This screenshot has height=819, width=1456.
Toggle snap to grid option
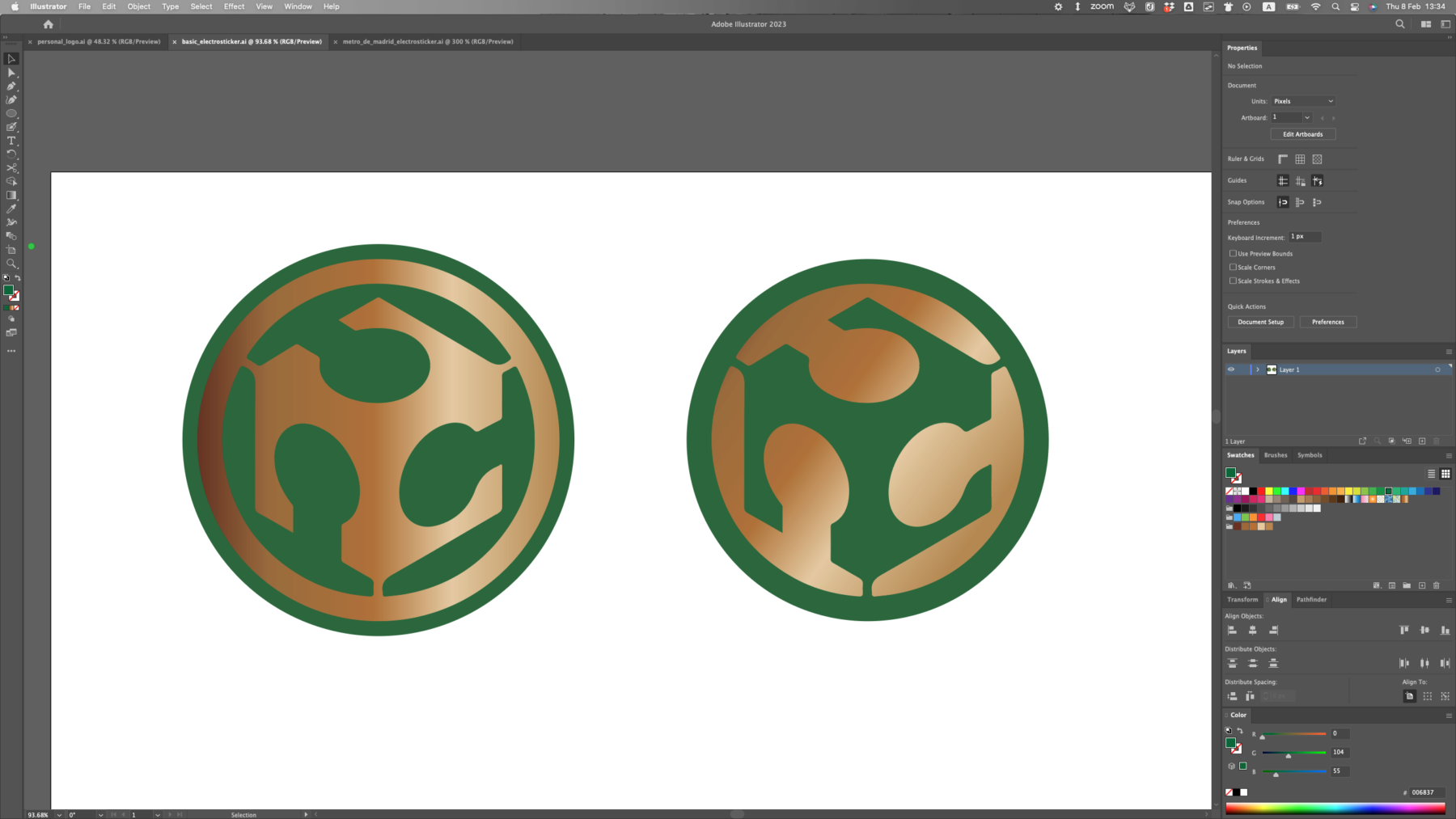(x=1300, y=202)
